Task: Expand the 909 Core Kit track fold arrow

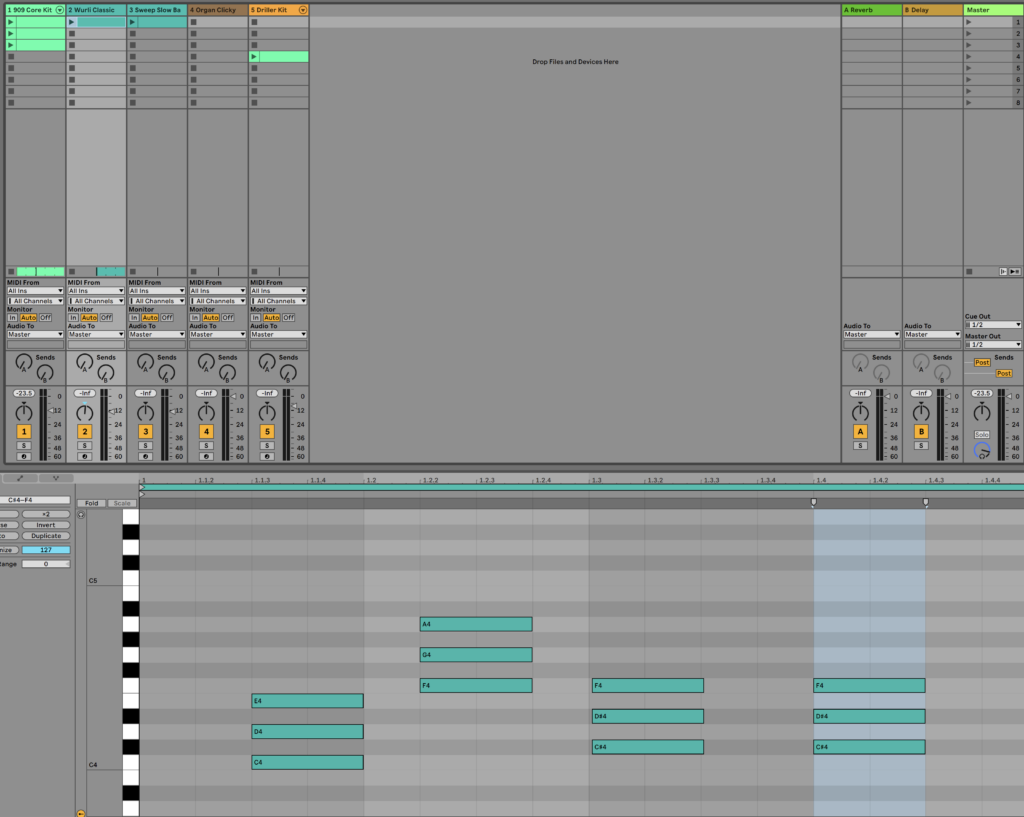Action: click(59, 10)
